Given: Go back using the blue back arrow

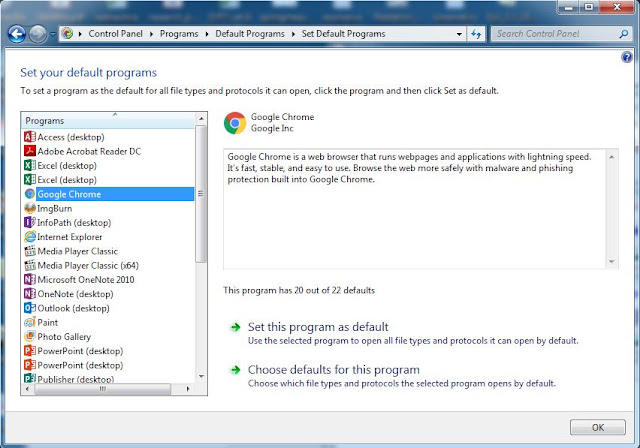Looking at the screenshot, I should coord(17,34).
